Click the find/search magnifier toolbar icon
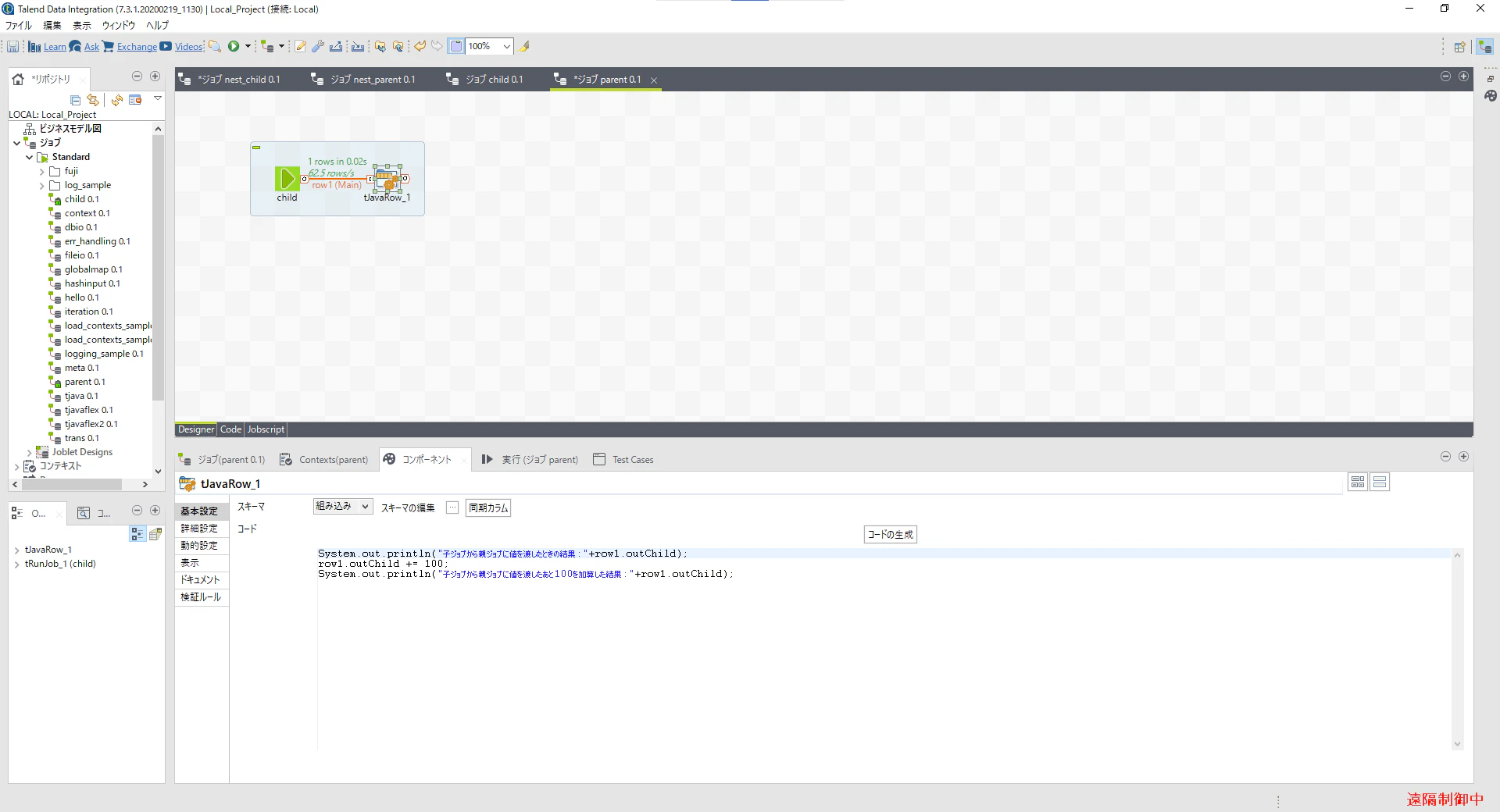Image resolution: width=1500 pixels, height=812 pixels. coord(215,46)
